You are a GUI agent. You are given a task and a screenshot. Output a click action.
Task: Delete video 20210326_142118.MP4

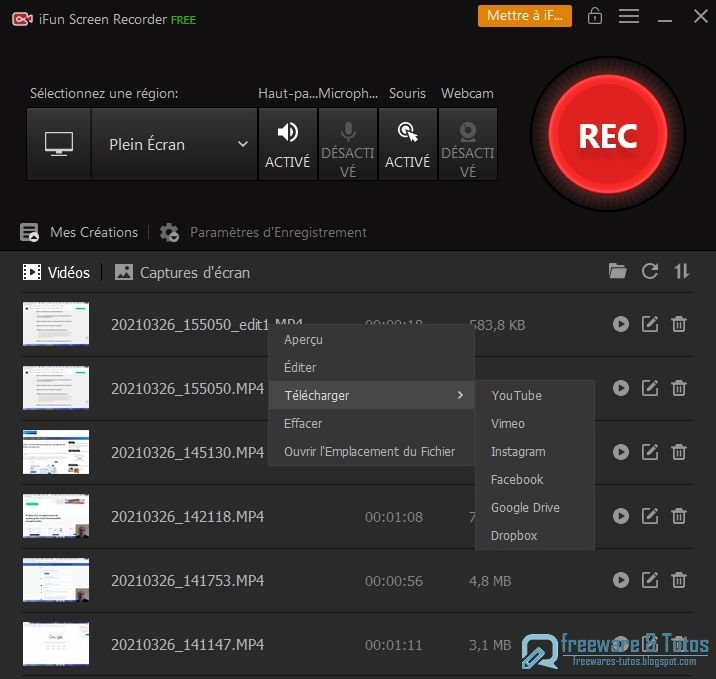tap(679, 516)
